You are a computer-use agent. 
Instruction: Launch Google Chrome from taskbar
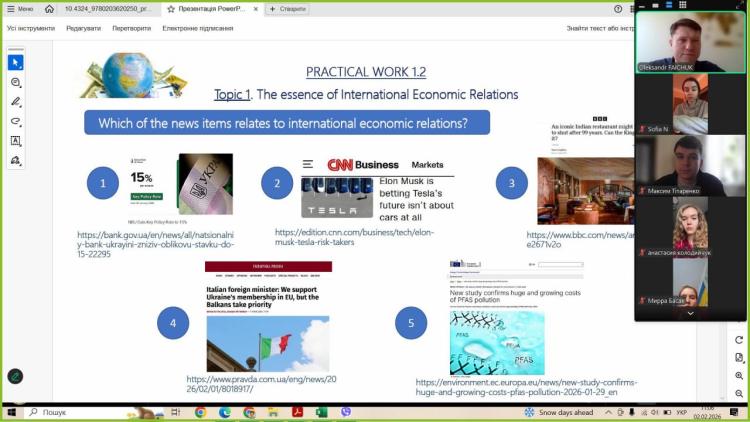tap(200, 412)
